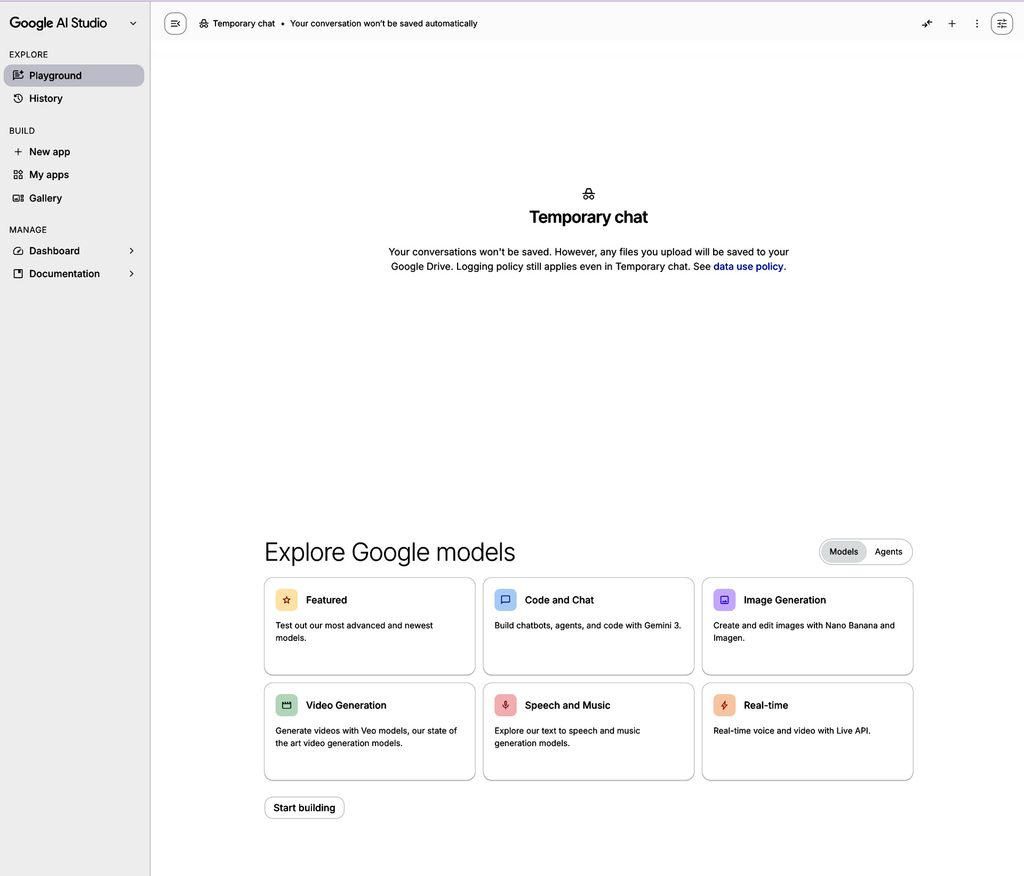Collapse the sidebar with the toggle icon
The height and width of the screenshot is (876, 1024).
click(x=175, y=24)
